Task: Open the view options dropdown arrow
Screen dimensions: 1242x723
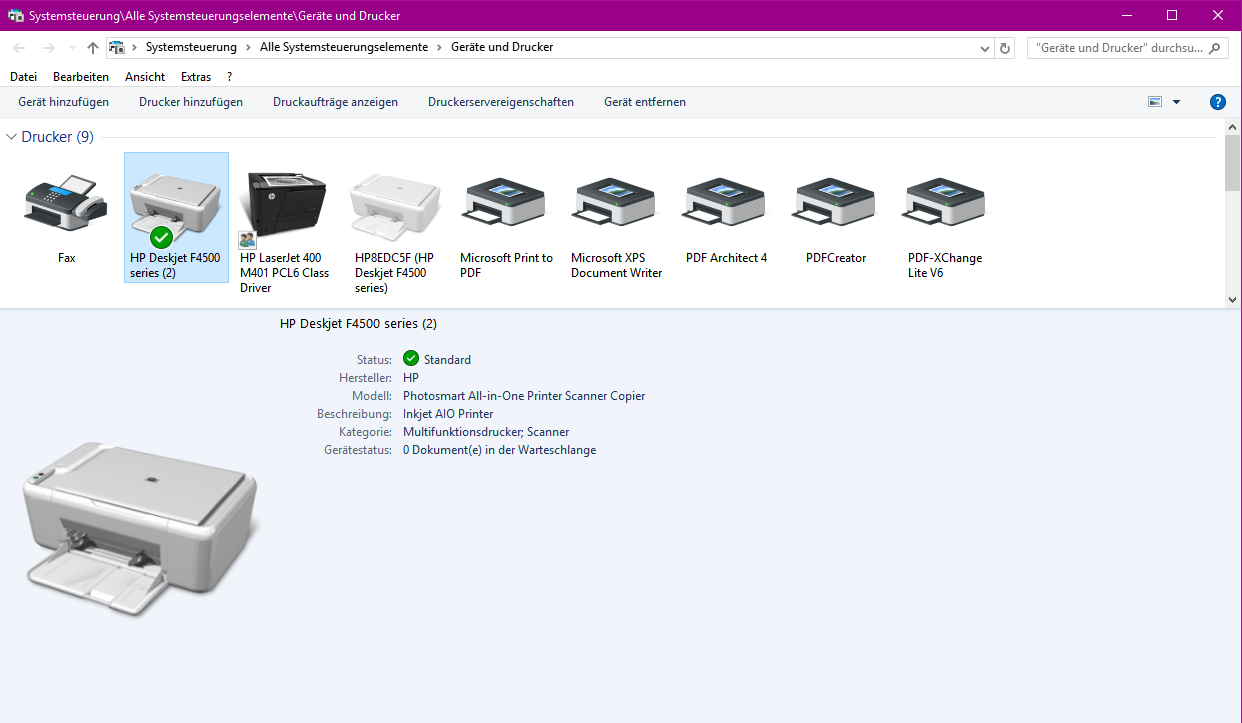Action: [1176, 102]
